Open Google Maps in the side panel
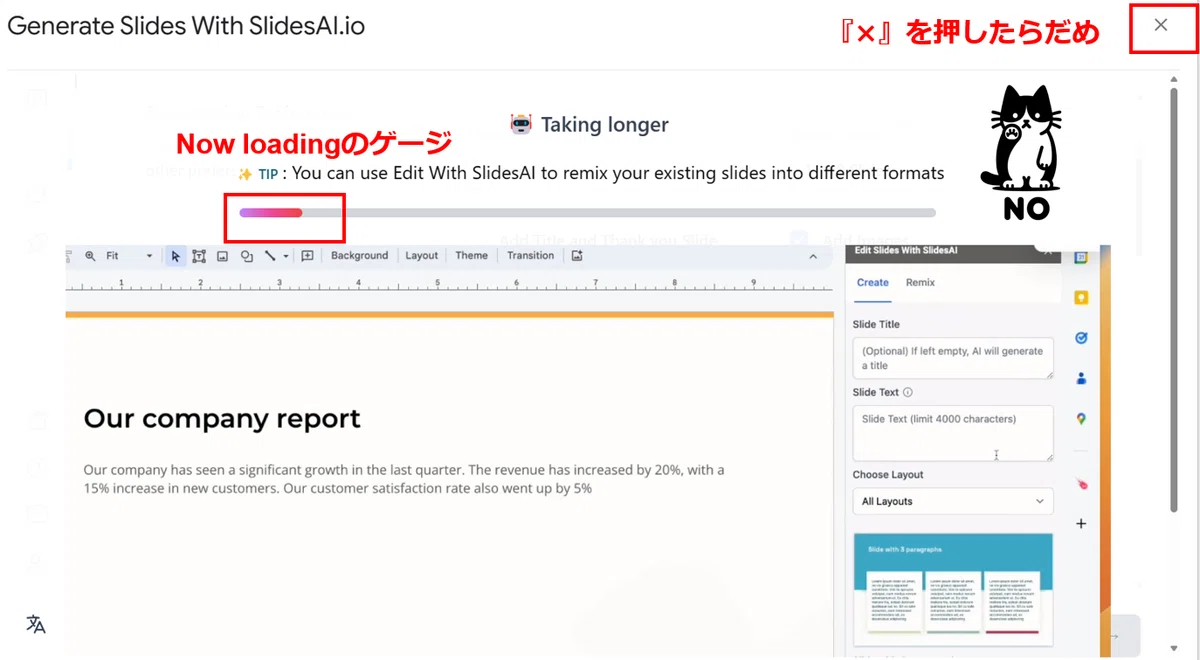The width and height of the screenshot is (1200, 660). point(1081,419)
